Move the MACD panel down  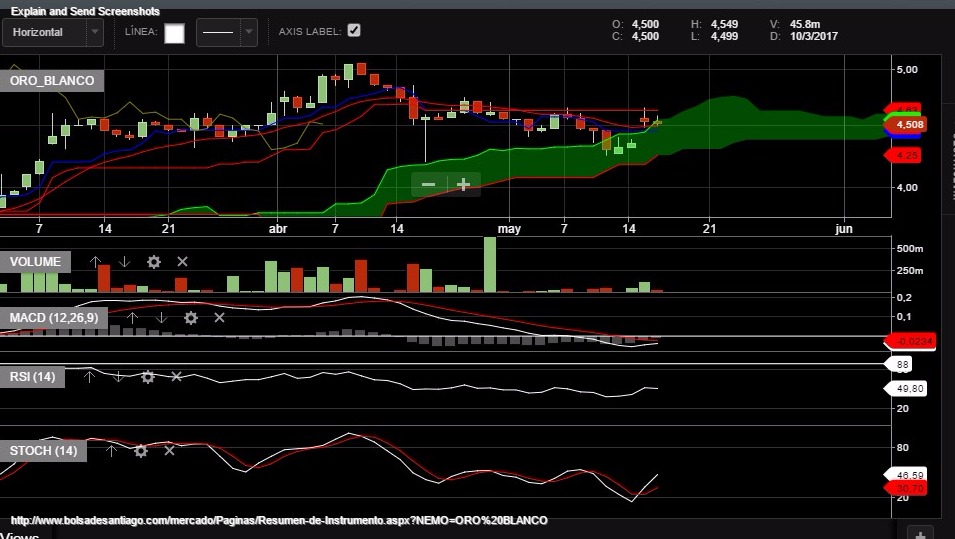coord(161,318)
